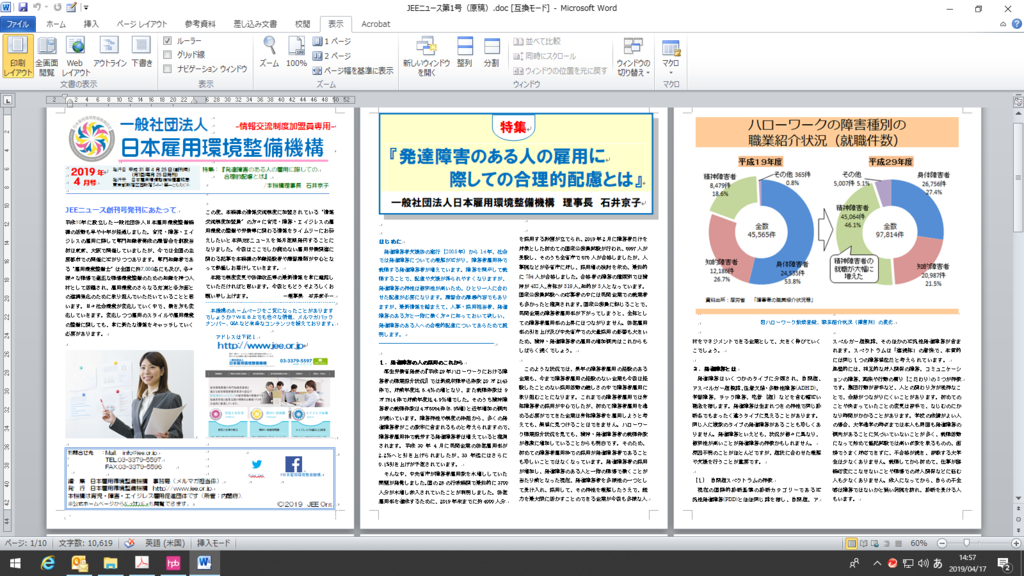Open Customize Quick Access Toolbar dropdown
Viewport: 1024px width, 576px height.
86,8
